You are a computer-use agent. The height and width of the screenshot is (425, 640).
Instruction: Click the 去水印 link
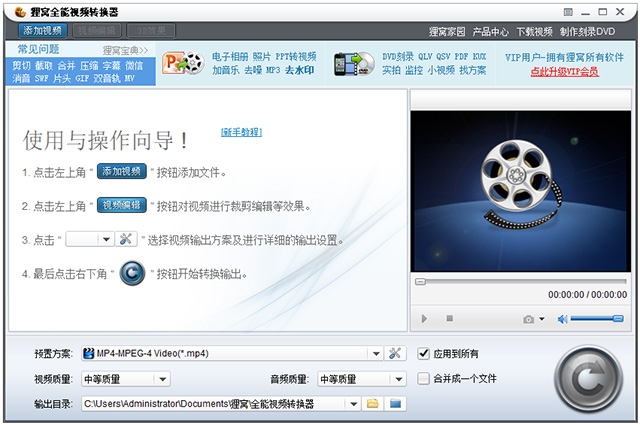pyautogui.click(x=299, y=70)
